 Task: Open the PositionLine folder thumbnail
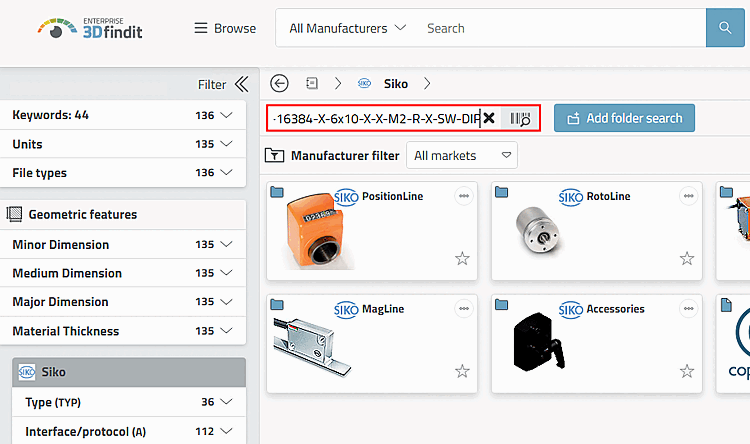pos(318,233)
